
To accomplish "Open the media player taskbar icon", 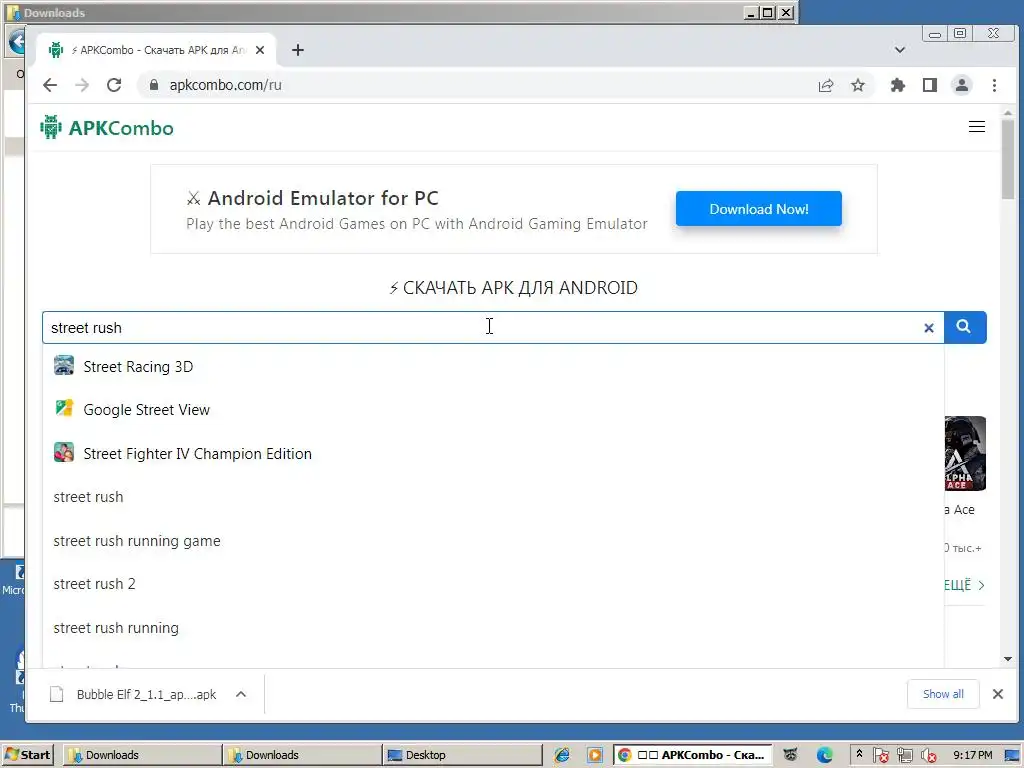I will (x=594, y=755).
